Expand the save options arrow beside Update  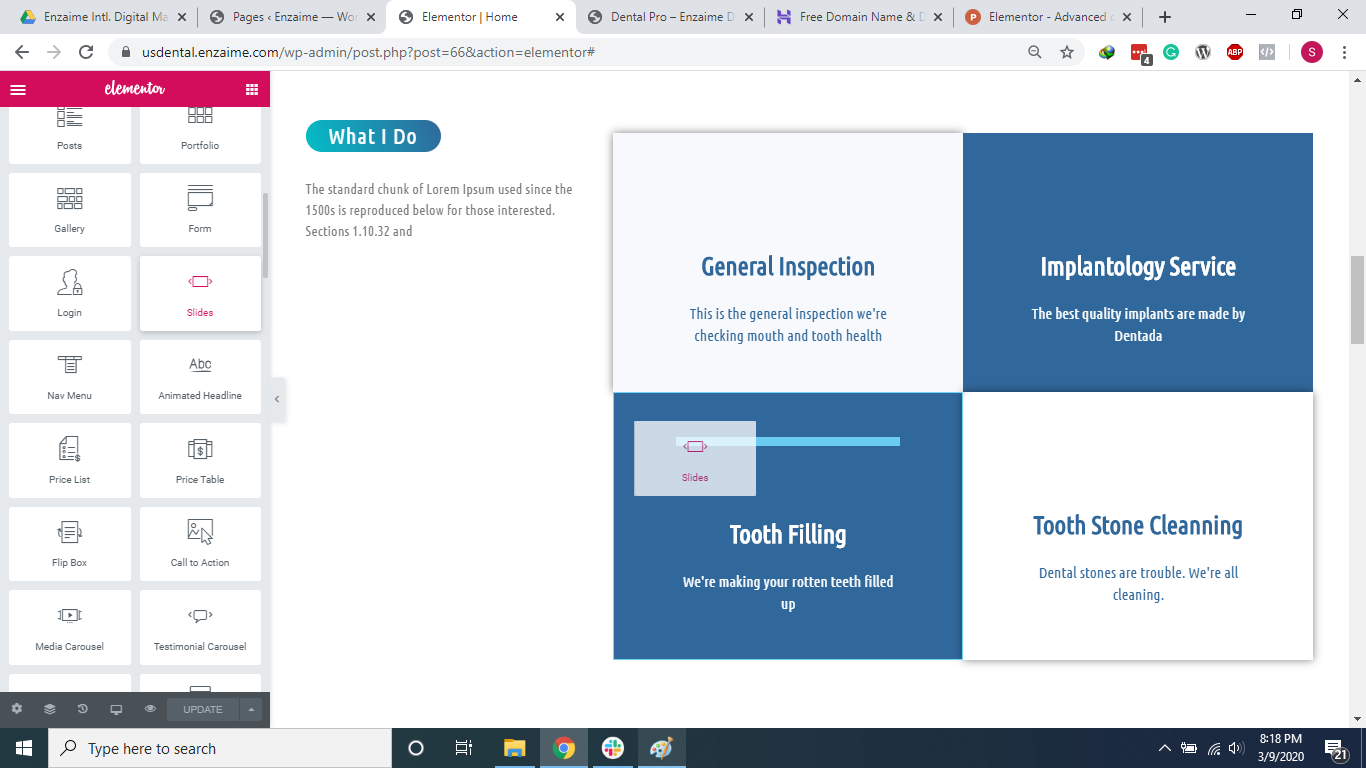(250, 708)
